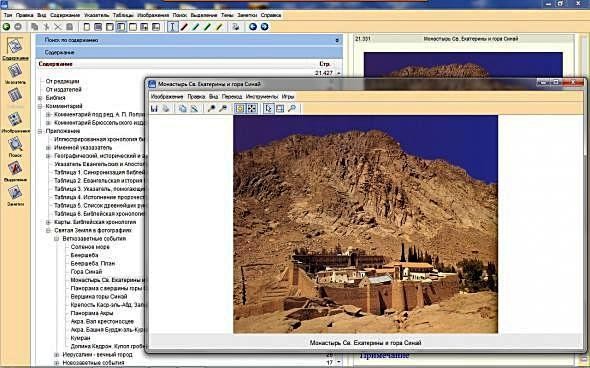Image resolution: width=590 pixels, height=368 pixels.
Task: Select the arrow pointer tool in image window
Action: (x=268, y=109)
